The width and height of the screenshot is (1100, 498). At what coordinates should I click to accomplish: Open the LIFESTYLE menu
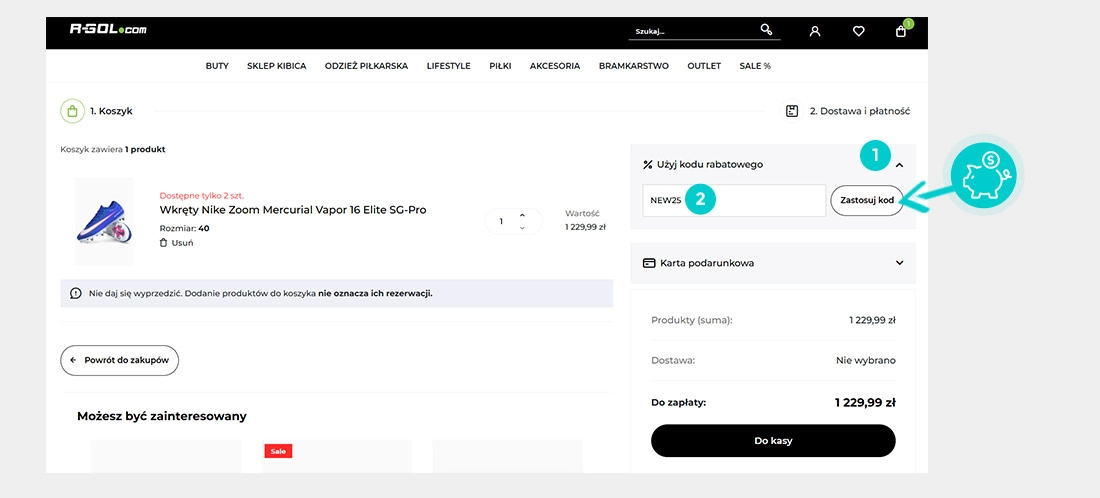point(448,66)
